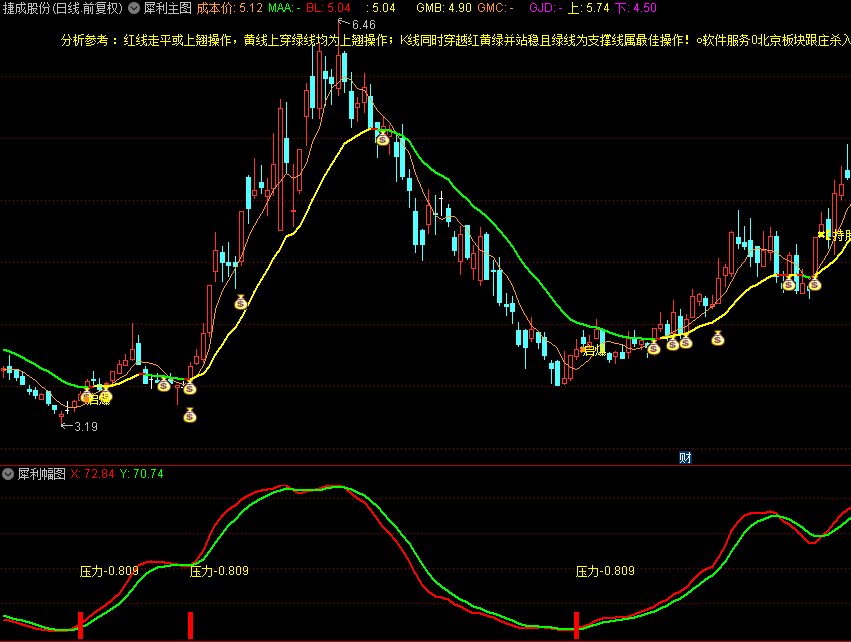Click the 6.46 high price label

pyautogui.click(x=364, y=25)
